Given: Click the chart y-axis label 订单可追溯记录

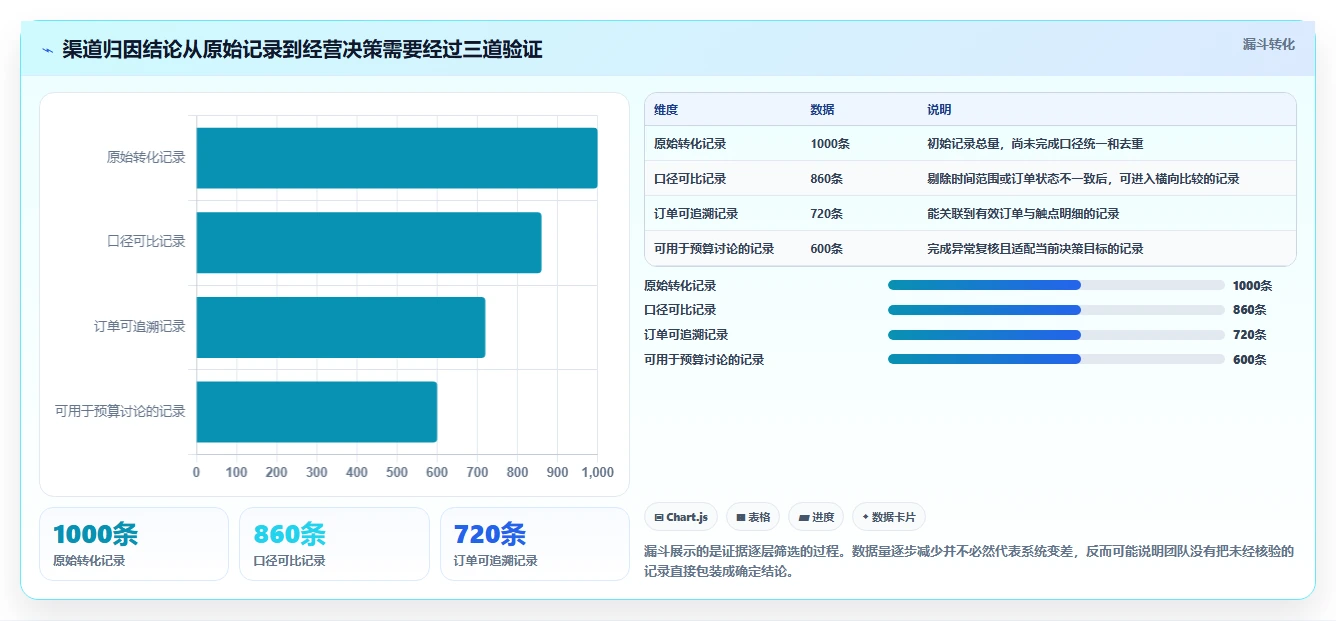Looking at the screenshot, I should click(x=140, y=326).
